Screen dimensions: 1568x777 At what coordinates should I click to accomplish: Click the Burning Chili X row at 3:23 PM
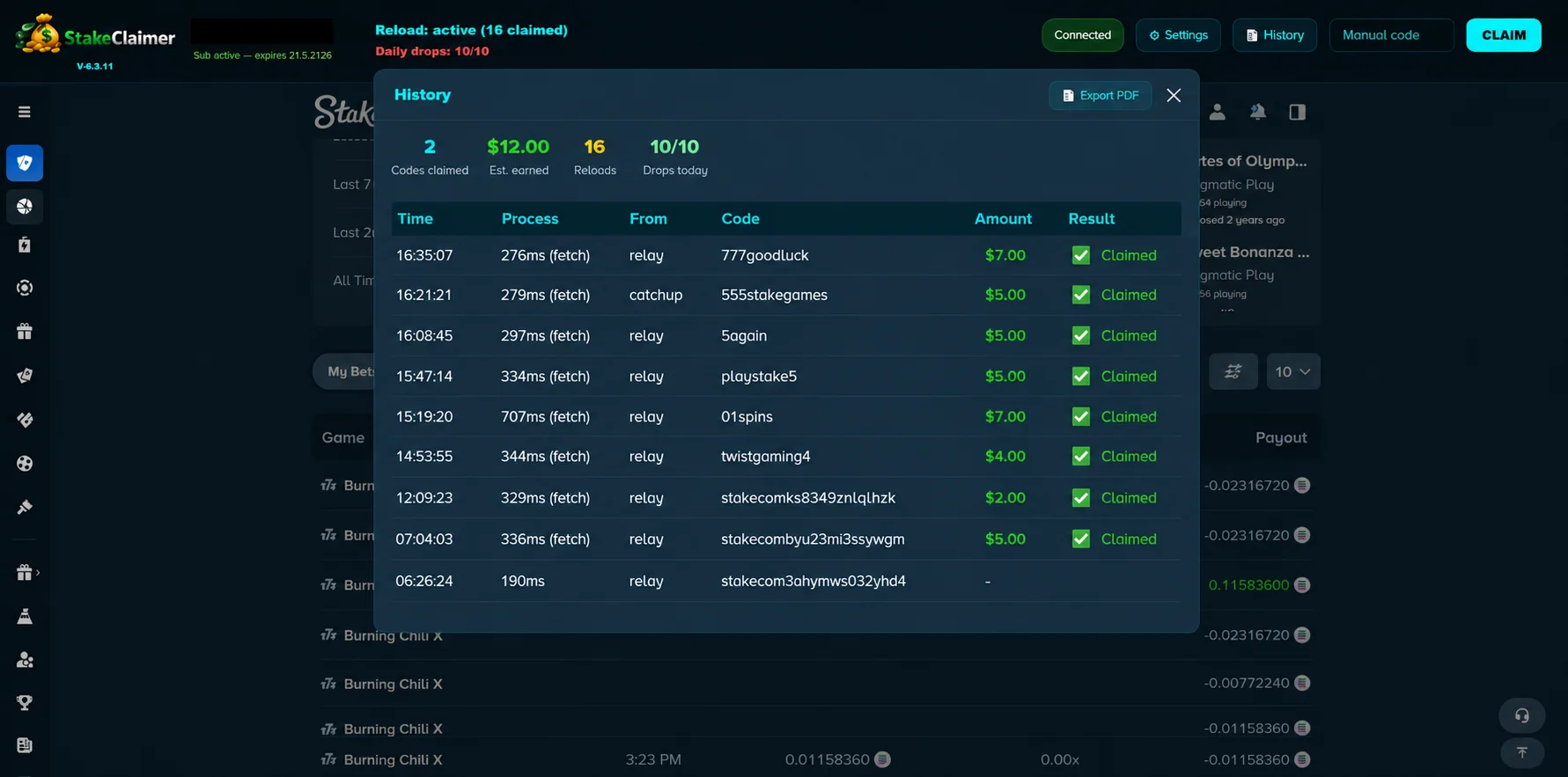815,759
